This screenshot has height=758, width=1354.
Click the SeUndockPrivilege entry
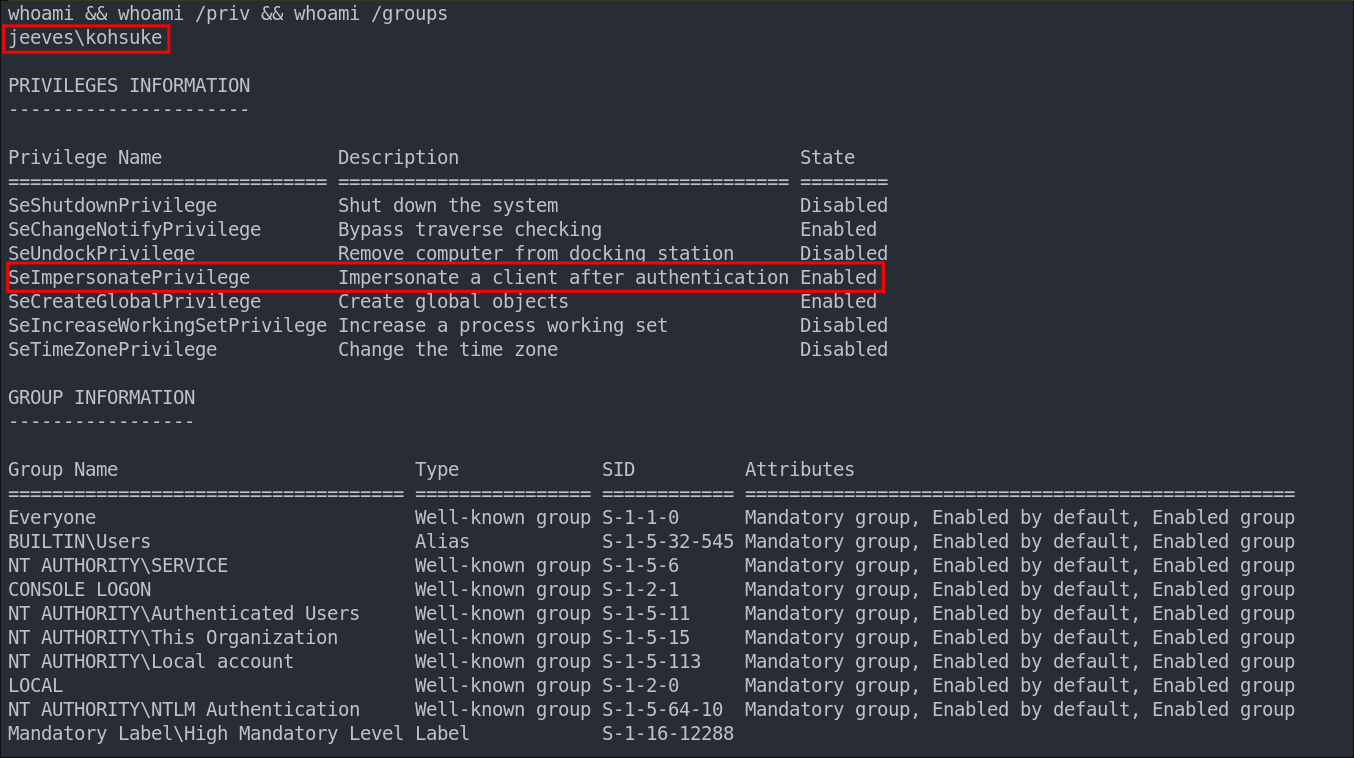pos(102,254)
